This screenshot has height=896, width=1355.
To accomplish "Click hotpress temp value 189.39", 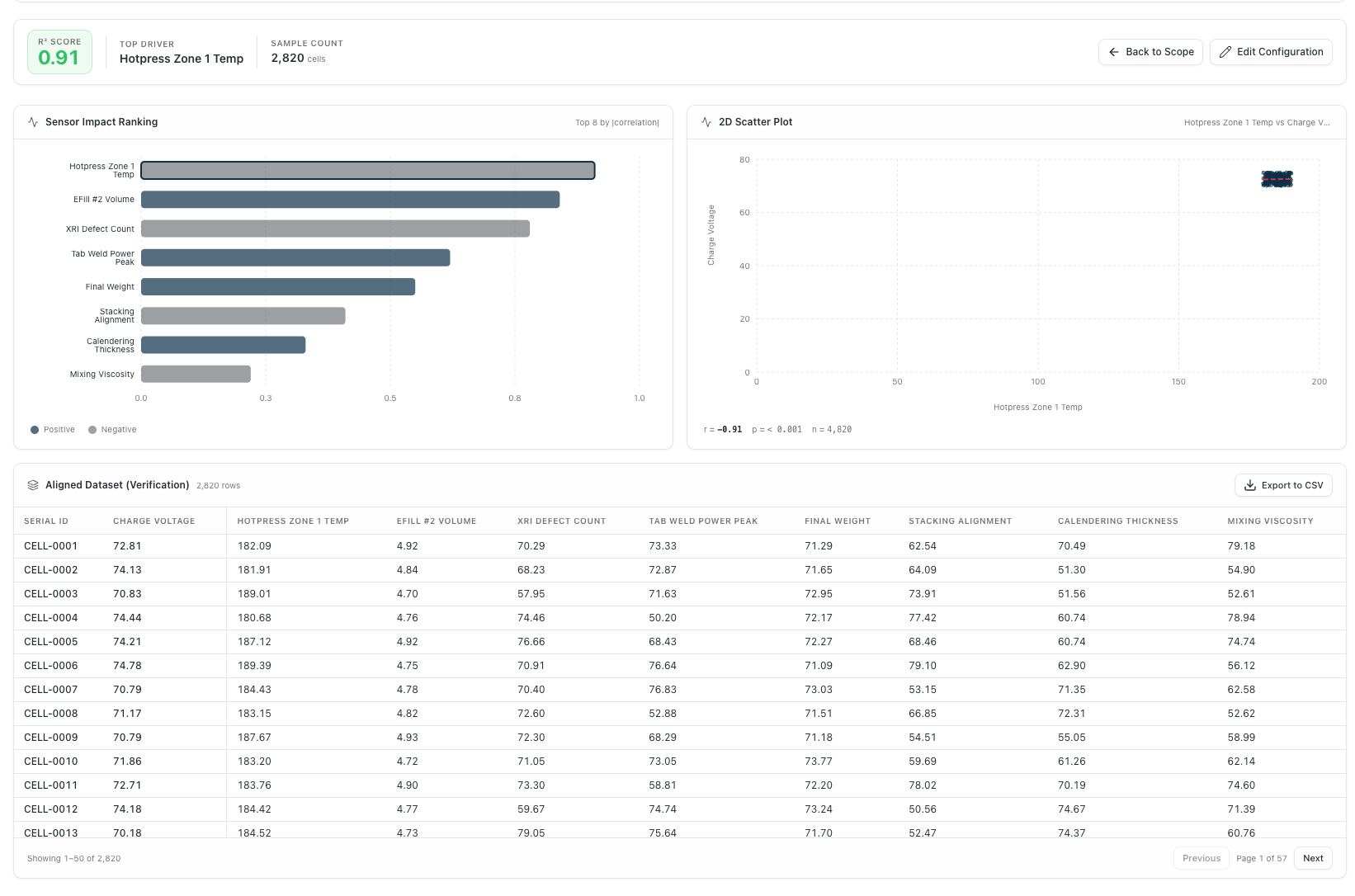I will (x=254, y=666).
